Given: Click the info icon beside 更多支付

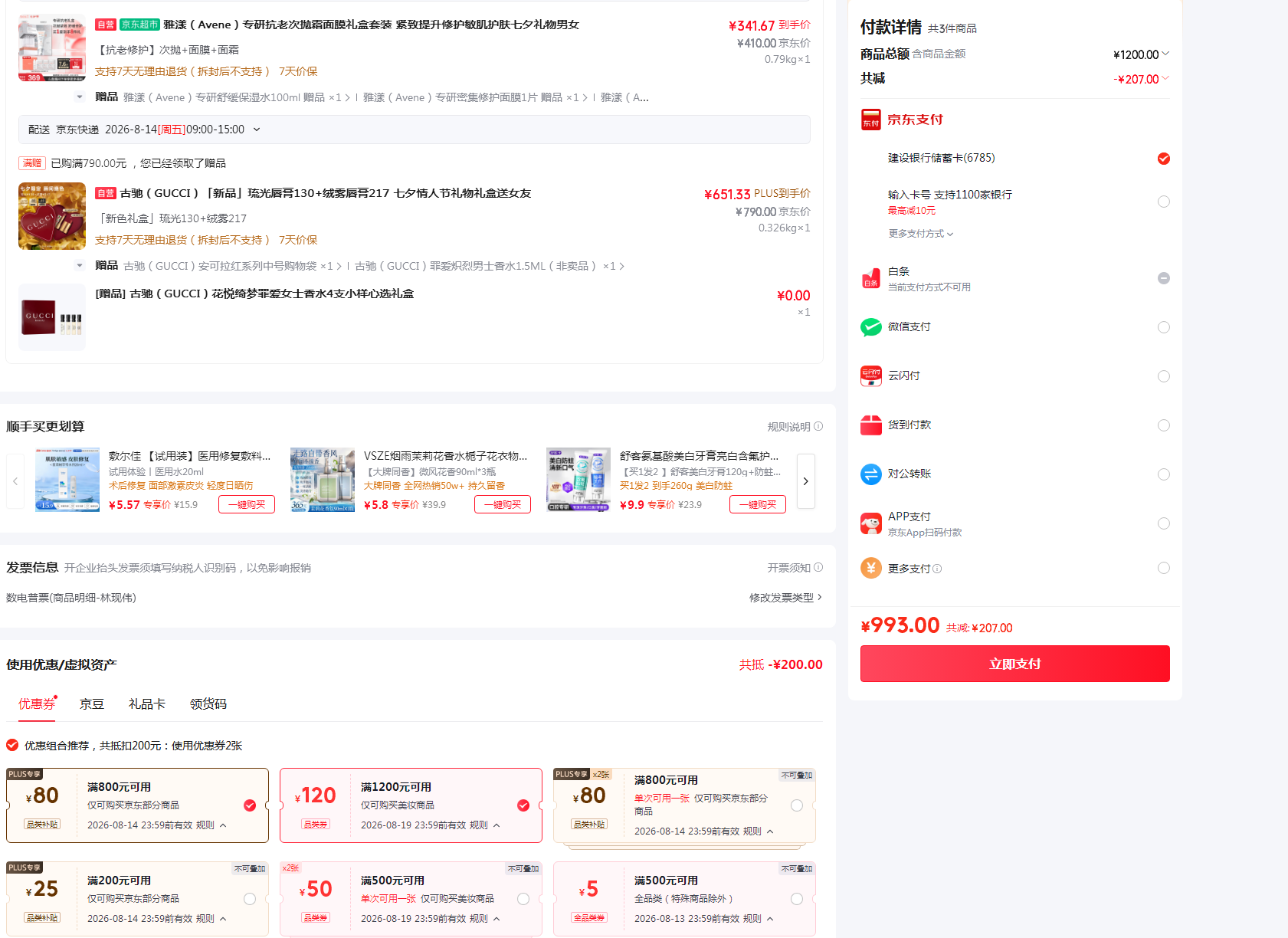Looking at the screenshot, I should point(937,569).
